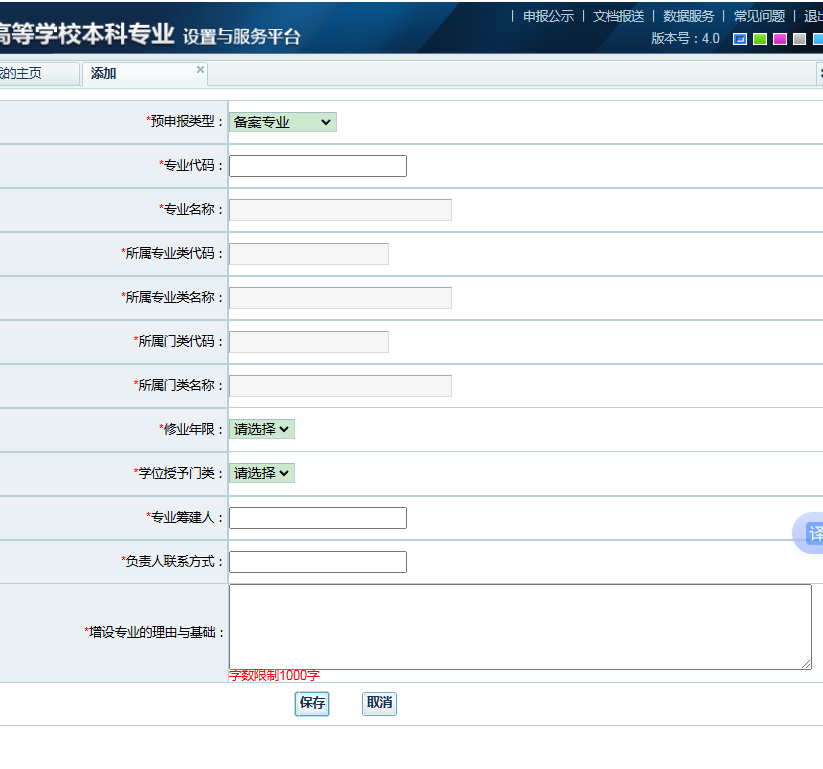The image size is (823, 769).
Task: Click the 保存 button
Action: click(x=312, y=703)
